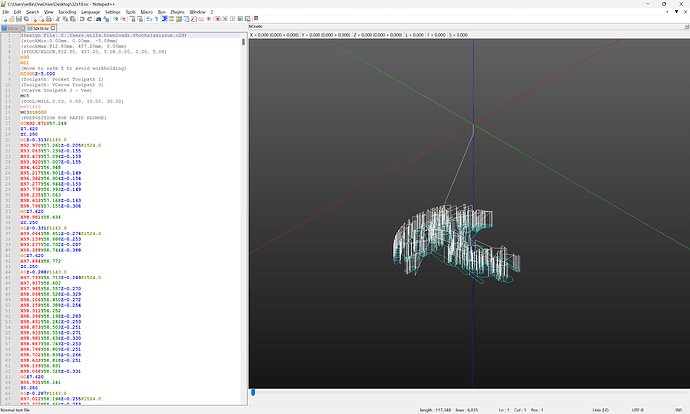Print the document with the printer icon
The width and height of the screenshot is (690, 414).
point(49,19)
